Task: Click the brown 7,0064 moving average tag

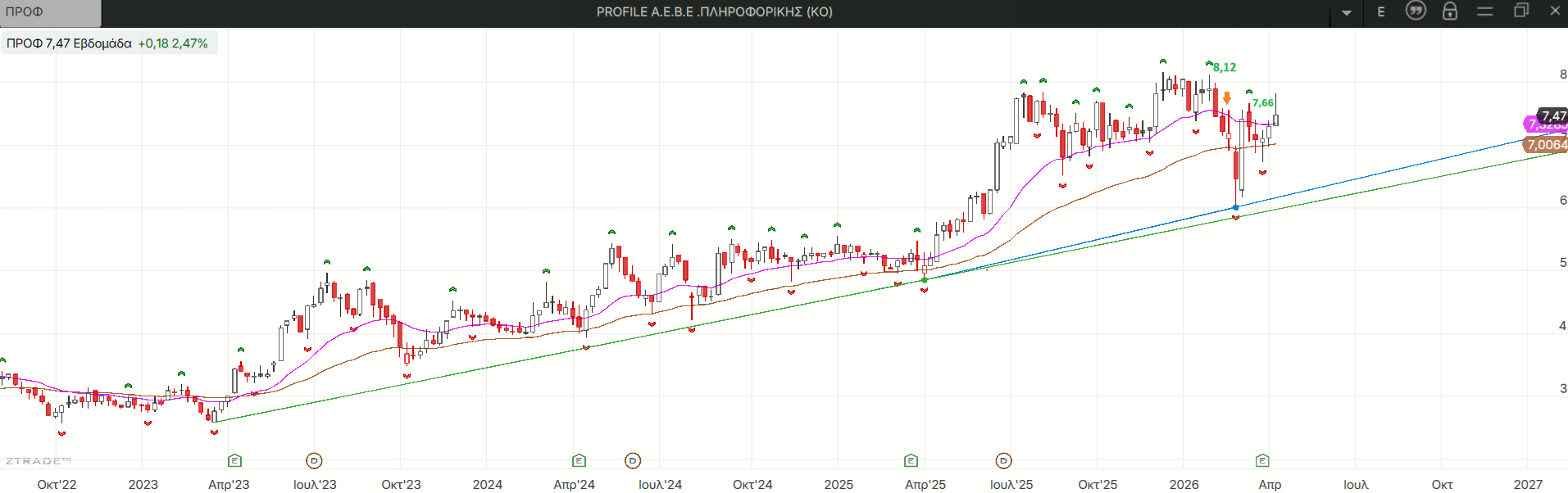Action: coord(1546,145)
